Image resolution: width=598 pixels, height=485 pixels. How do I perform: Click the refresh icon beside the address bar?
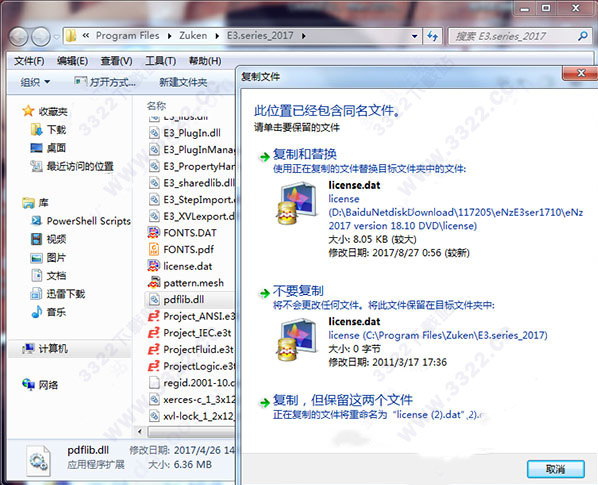[x=432, y=36]
